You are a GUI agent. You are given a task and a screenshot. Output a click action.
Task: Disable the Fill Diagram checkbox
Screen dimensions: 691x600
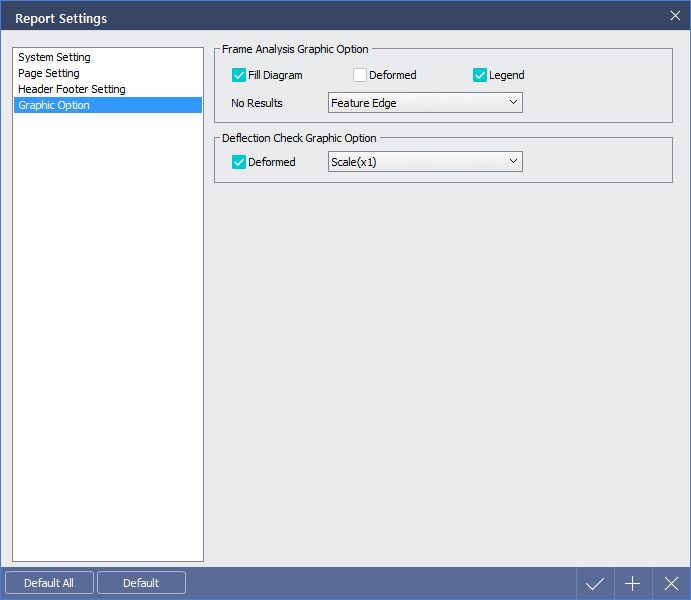tap(239, 75)
